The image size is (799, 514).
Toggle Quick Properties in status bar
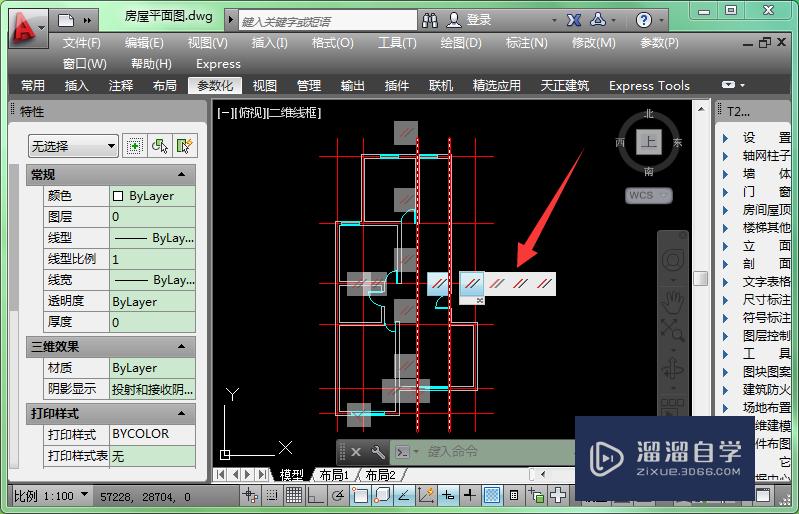tap(514, 495)
